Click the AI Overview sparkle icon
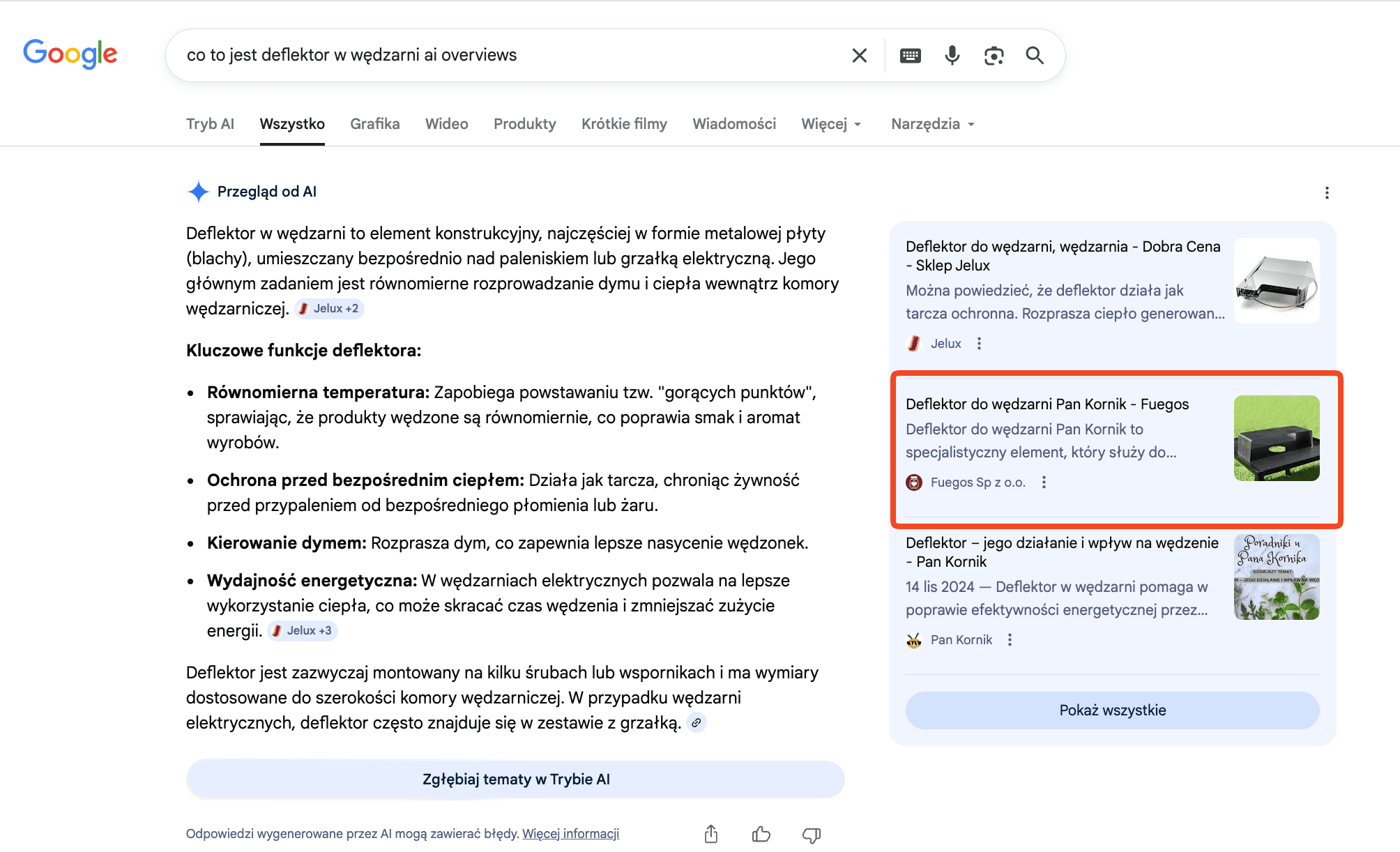 click(198, 191)
